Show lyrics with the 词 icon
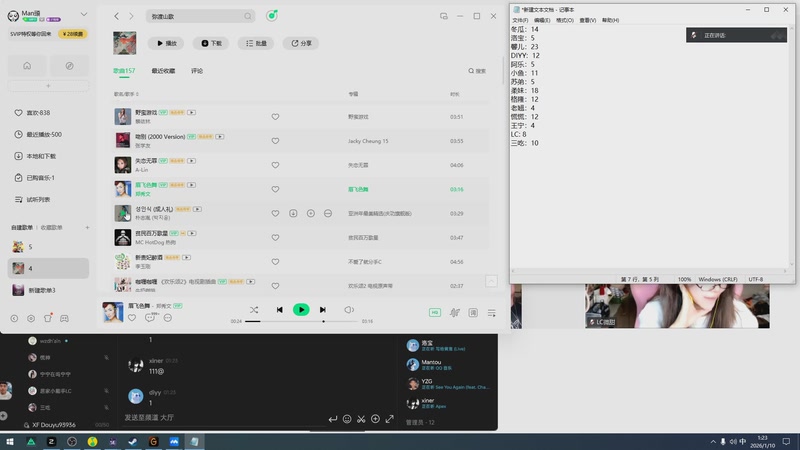 click(x=473, y=313)
